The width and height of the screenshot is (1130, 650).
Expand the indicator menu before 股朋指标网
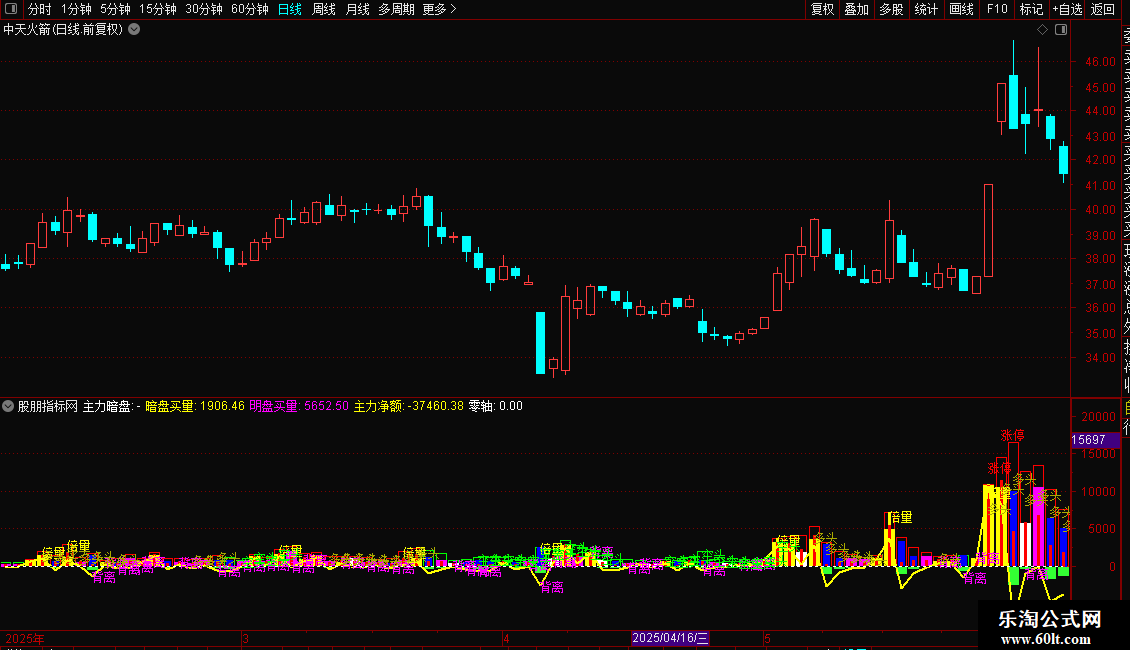pos(8,406)
